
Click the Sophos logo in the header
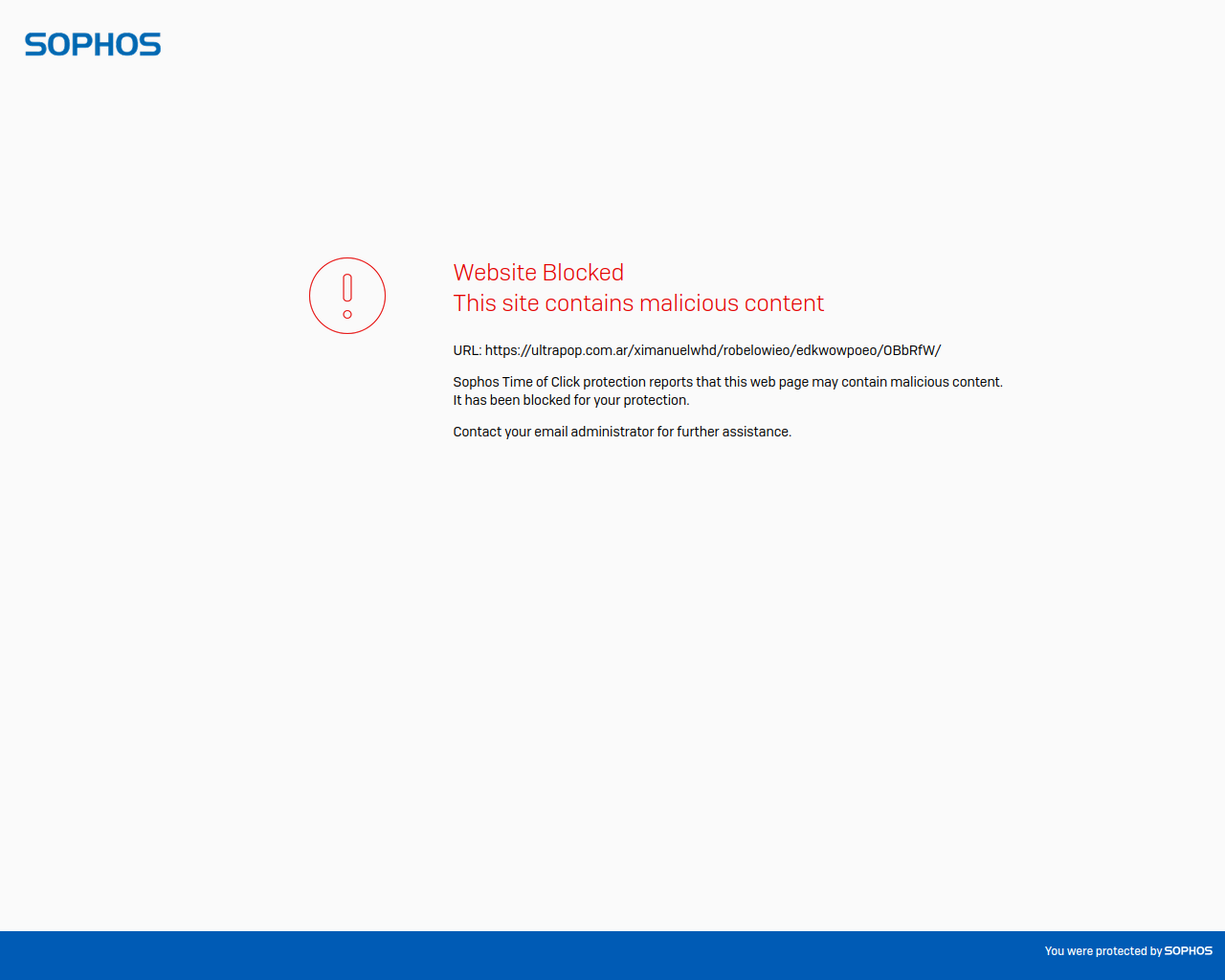pos(93,45)
